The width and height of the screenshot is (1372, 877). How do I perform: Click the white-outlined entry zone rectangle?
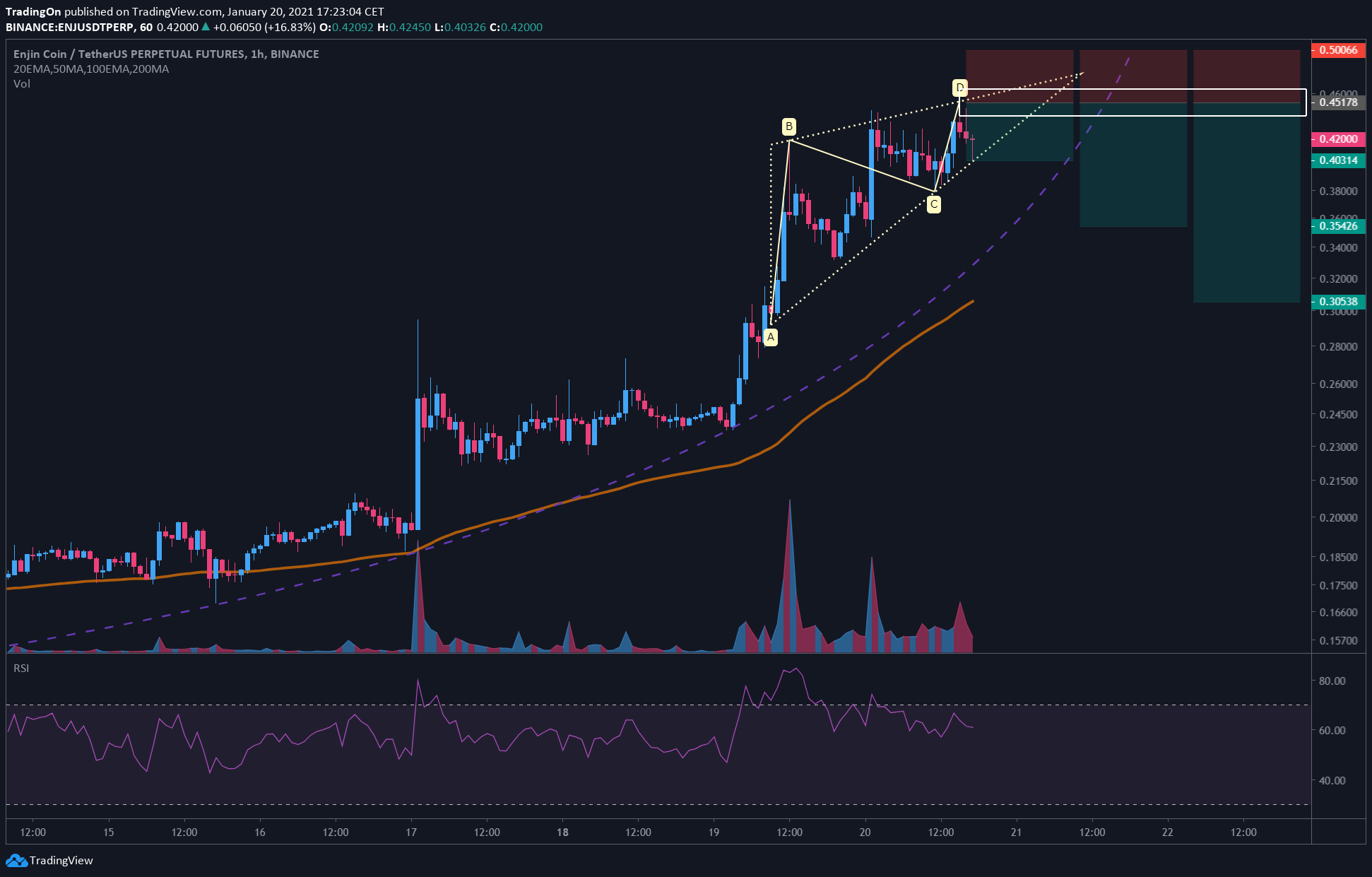pyautogui.click(x=1133, y=102)
